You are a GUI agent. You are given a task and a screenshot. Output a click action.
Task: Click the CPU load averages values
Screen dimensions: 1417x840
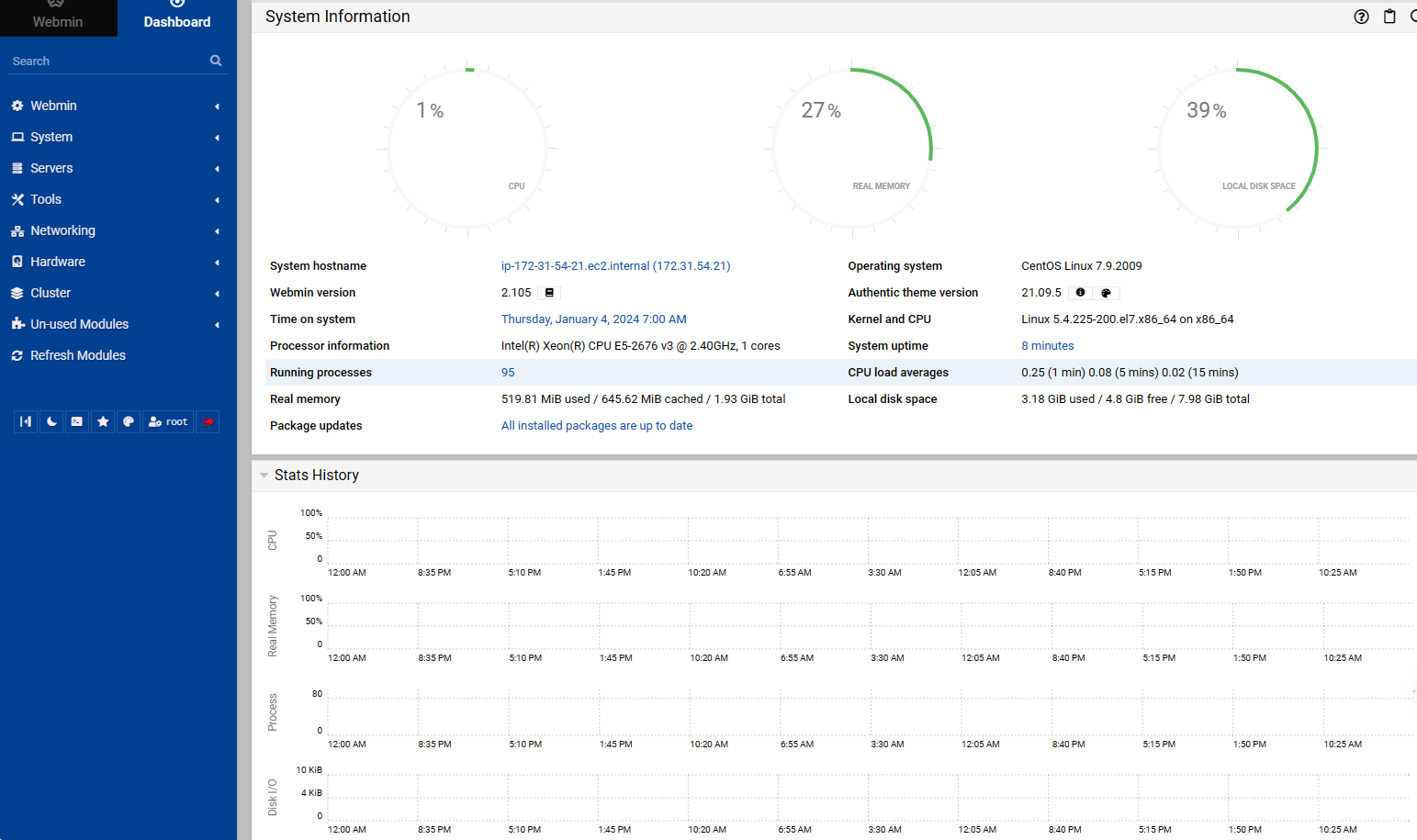click(x=1130, y=373)
